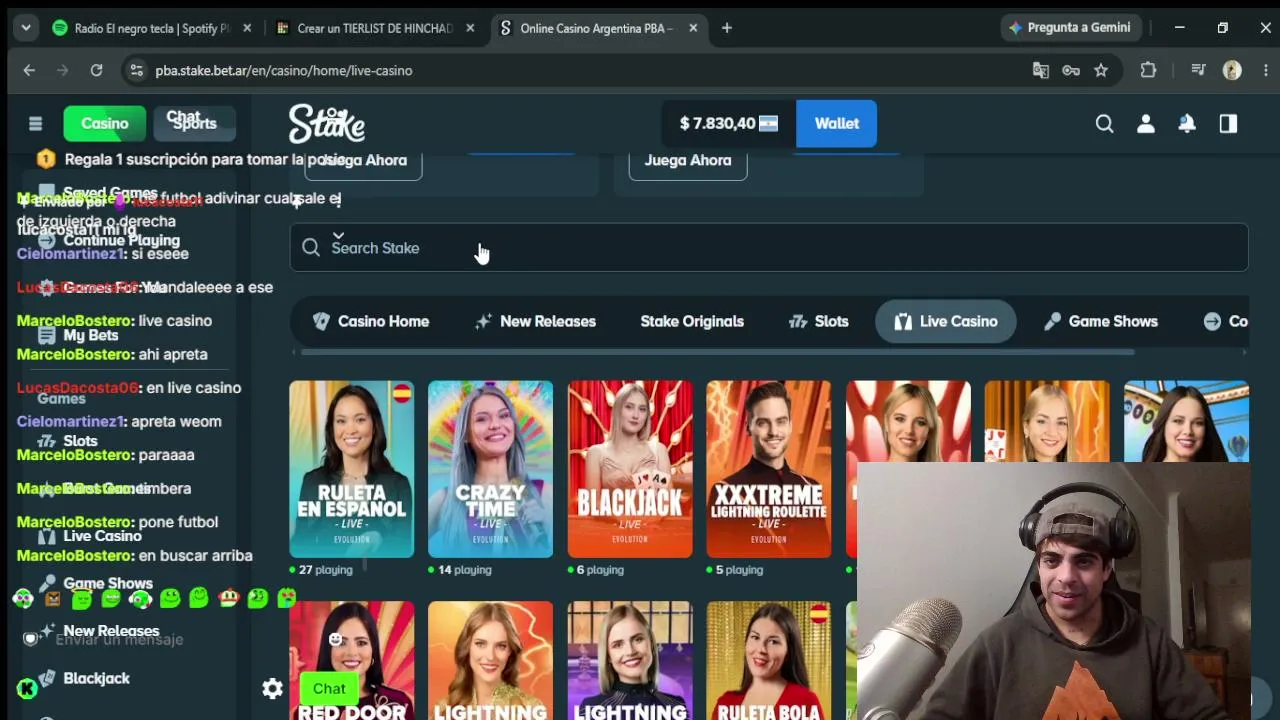The image size is (1280, 720).
Task: Open the Red Door game thumbnail
Action: click(351, 660)
